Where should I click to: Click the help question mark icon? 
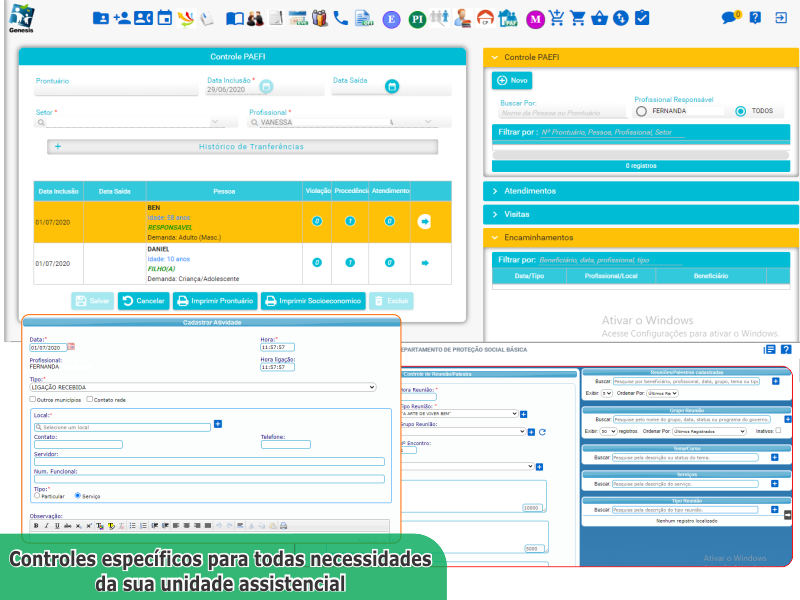755,18
